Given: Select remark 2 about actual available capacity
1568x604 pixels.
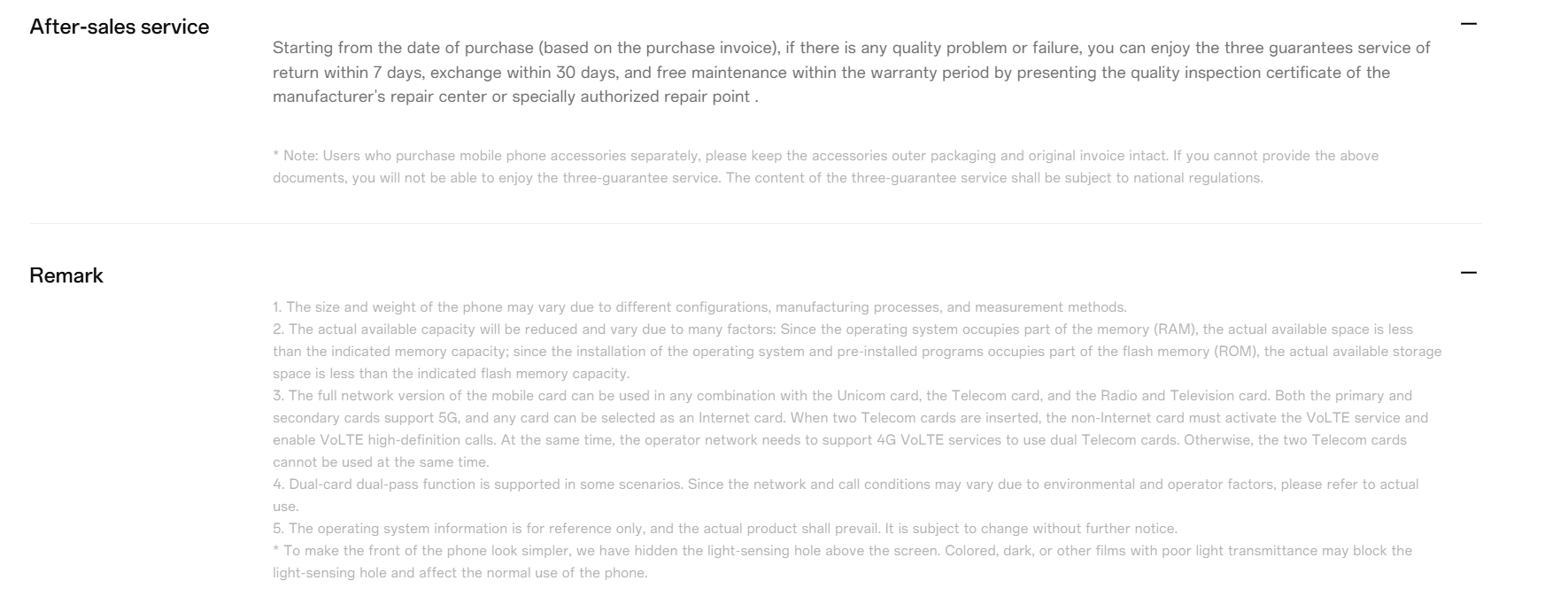Looking at the screenshot, I should 857,351.
